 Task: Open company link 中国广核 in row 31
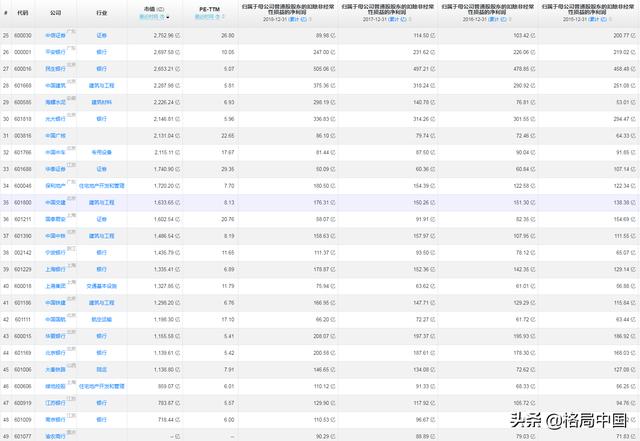[55, 136]
